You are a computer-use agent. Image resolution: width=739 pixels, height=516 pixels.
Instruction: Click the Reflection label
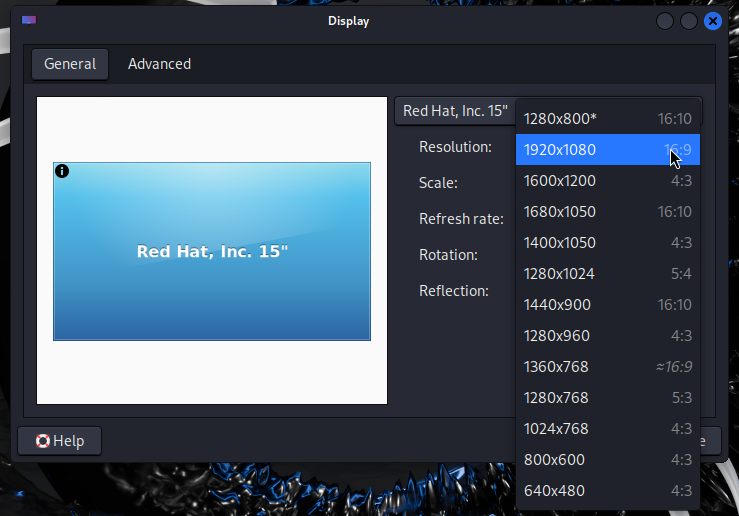(454, 291)
